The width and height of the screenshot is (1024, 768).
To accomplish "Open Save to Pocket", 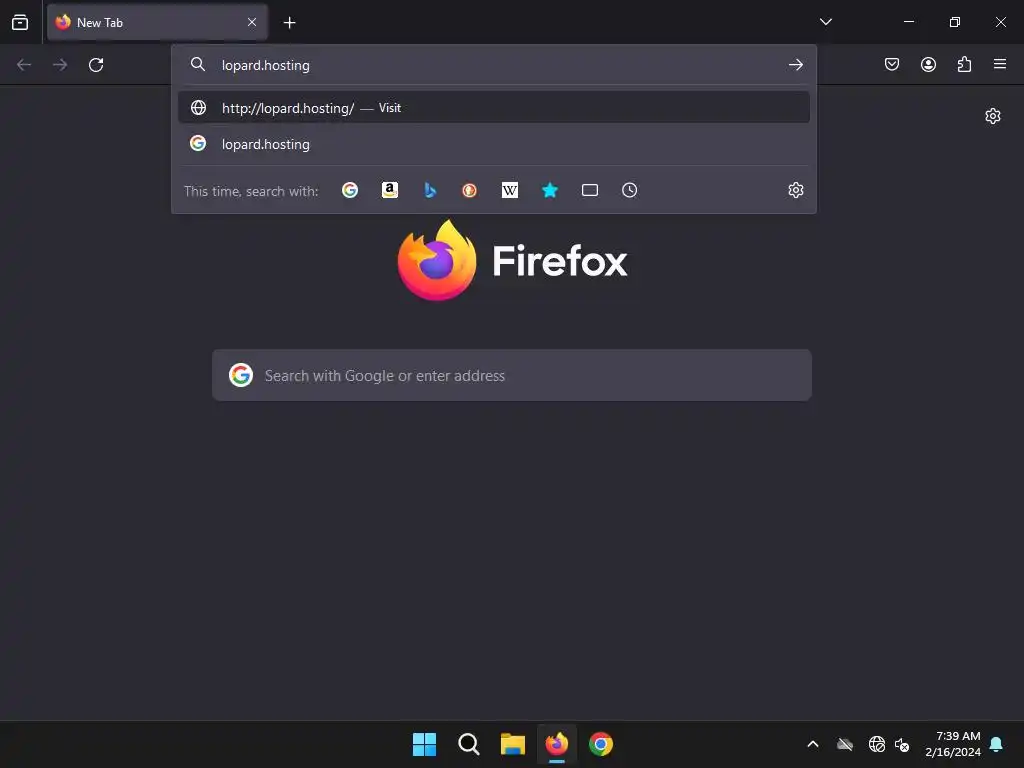I will 892,64.
